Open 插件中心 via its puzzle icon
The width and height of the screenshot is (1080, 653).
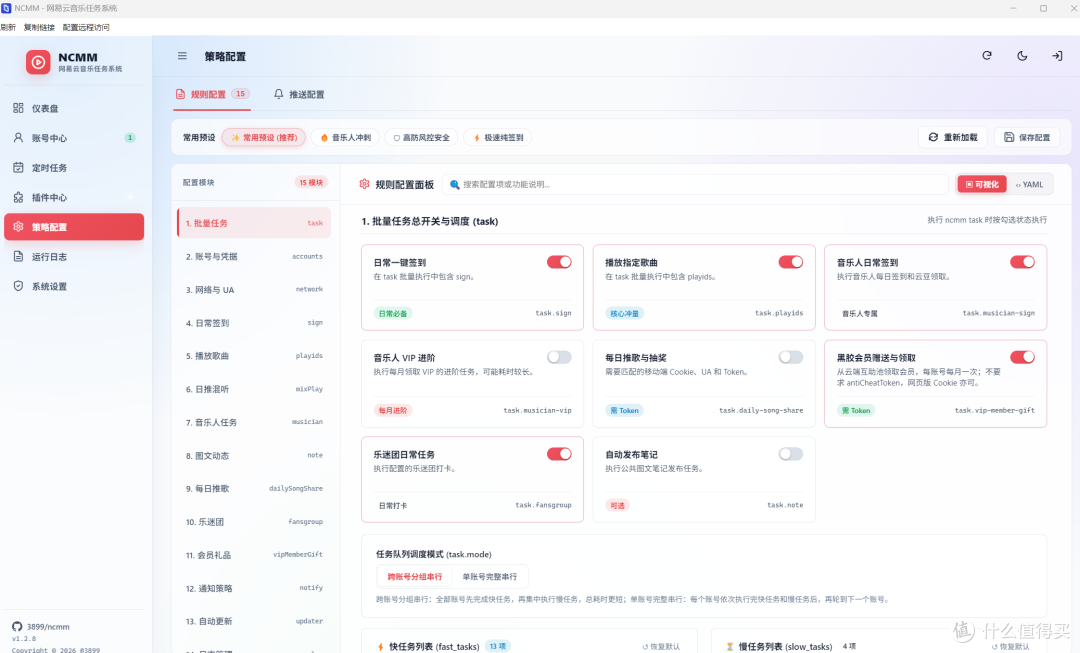click(18, 197)
